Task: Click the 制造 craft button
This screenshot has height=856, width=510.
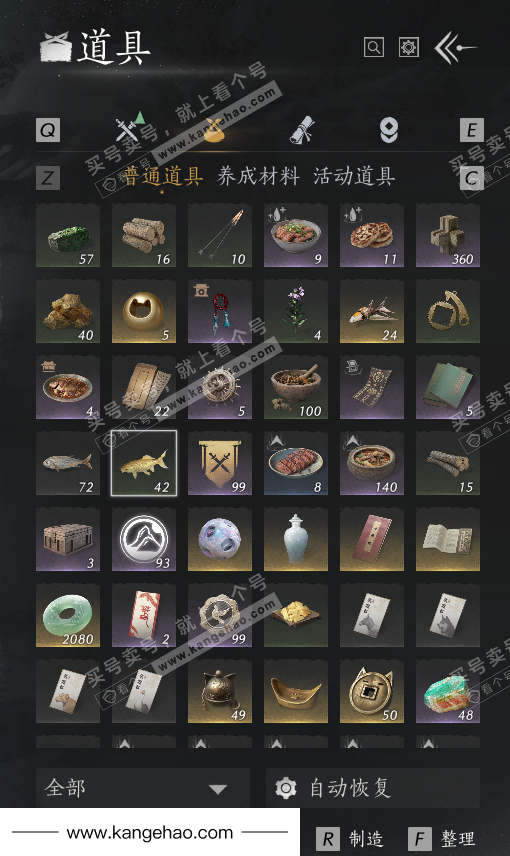Action: [x=350, y=839]
